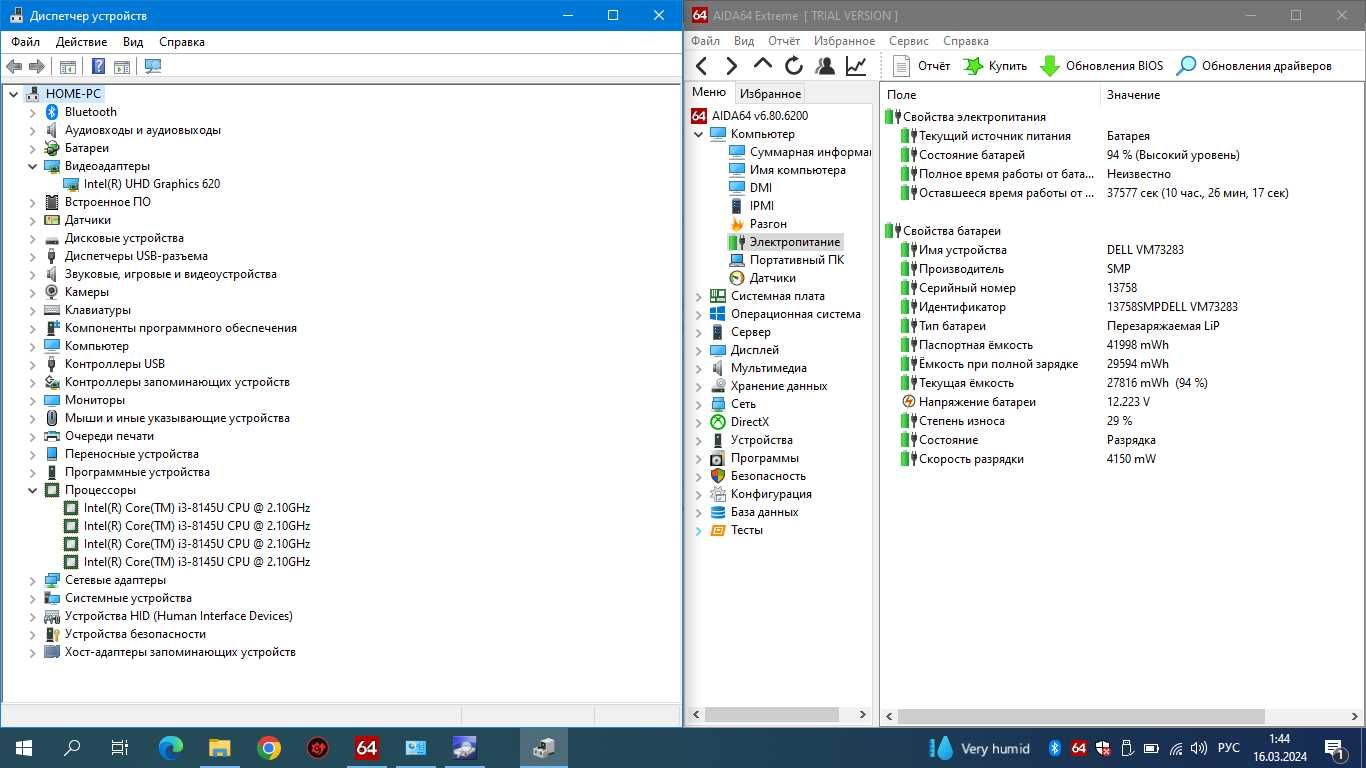Viewport: 1366px width, 768px height.
Task: Expand Камеры in Device Manager
Action: point(32,292)
